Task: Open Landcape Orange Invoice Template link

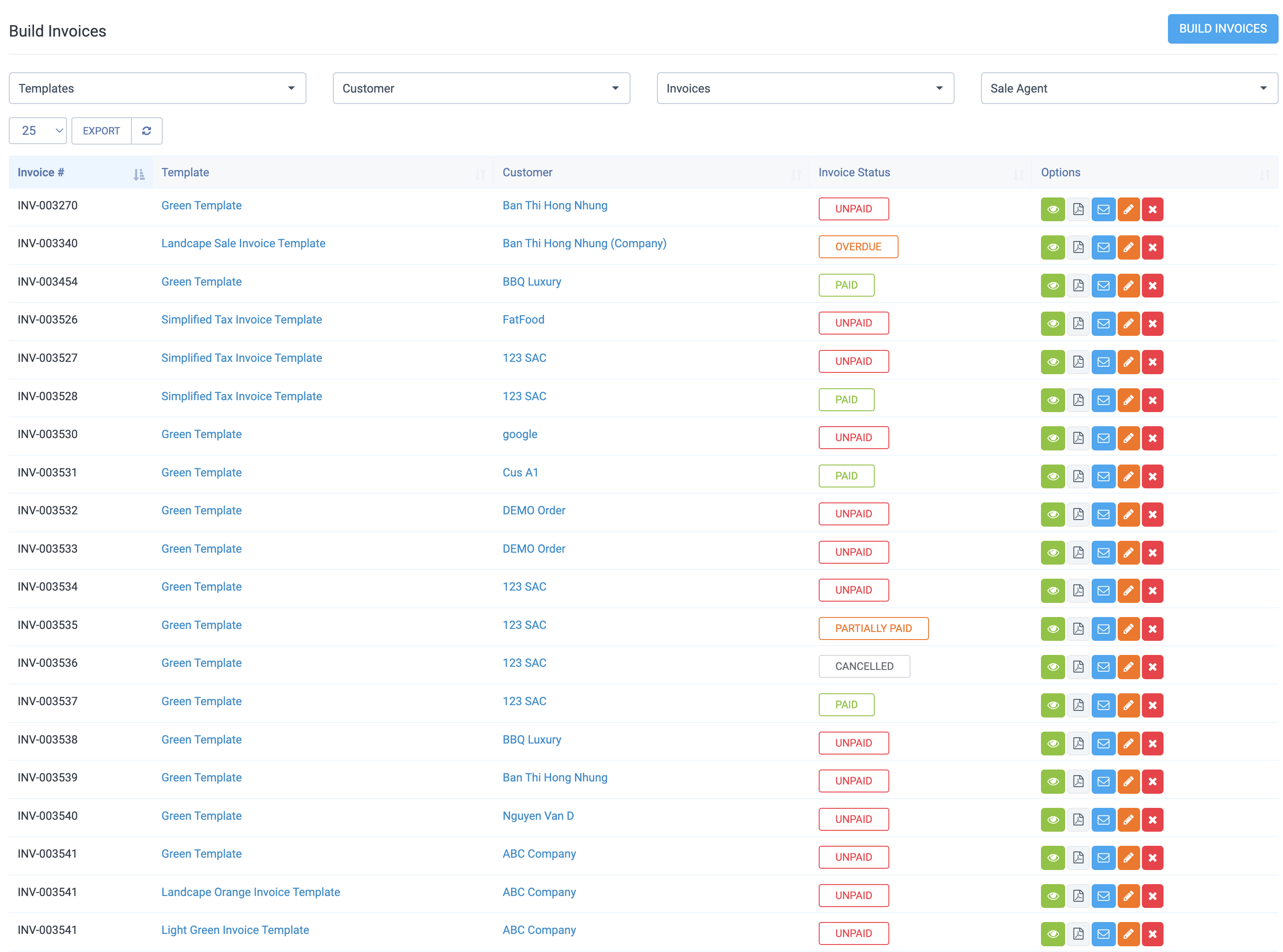Action: 250,892
